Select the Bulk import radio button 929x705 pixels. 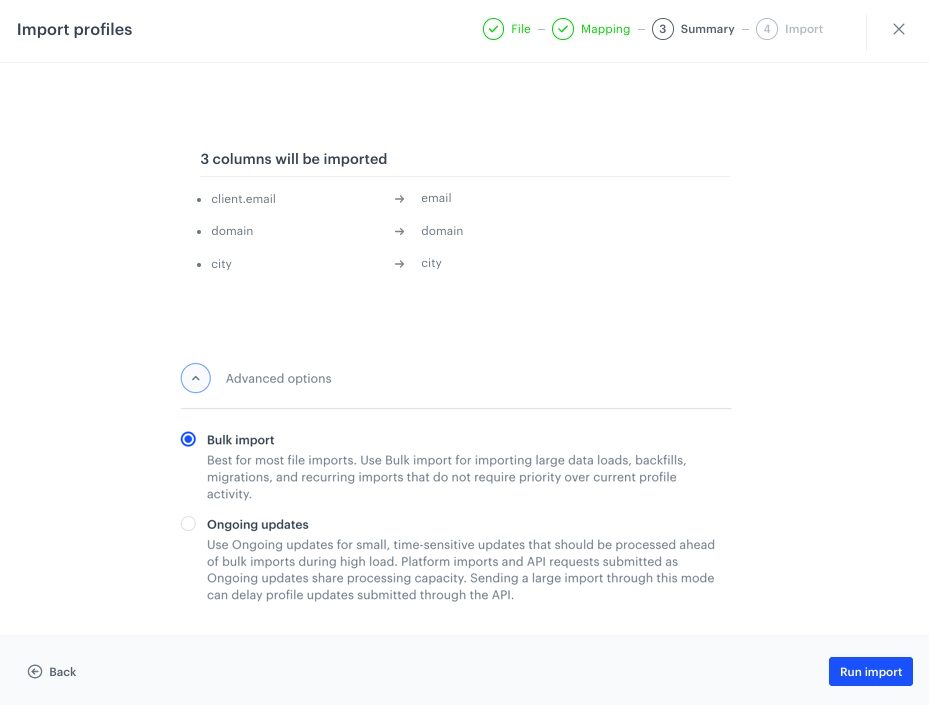point(188,439)
